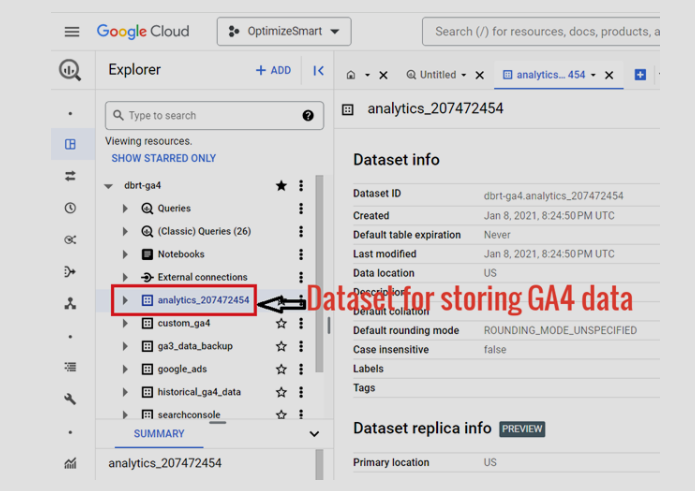Expand the custom_ga4 dataset

(125, 323)
